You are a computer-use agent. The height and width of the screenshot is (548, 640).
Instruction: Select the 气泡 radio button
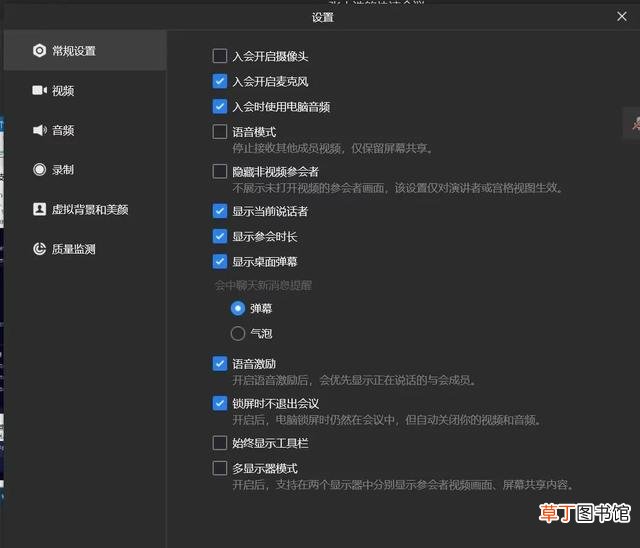pos(238,333)
